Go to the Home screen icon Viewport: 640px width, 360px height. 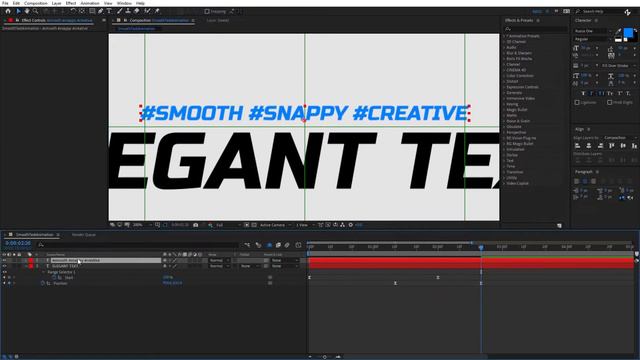pyautogui.click(x=8, y=11)
